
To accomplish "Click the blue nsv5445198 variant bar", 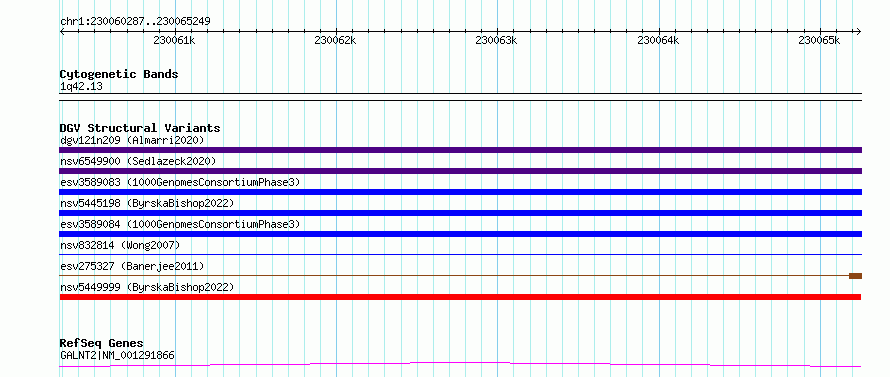I will pyautogui.click(x=461, y=213).
